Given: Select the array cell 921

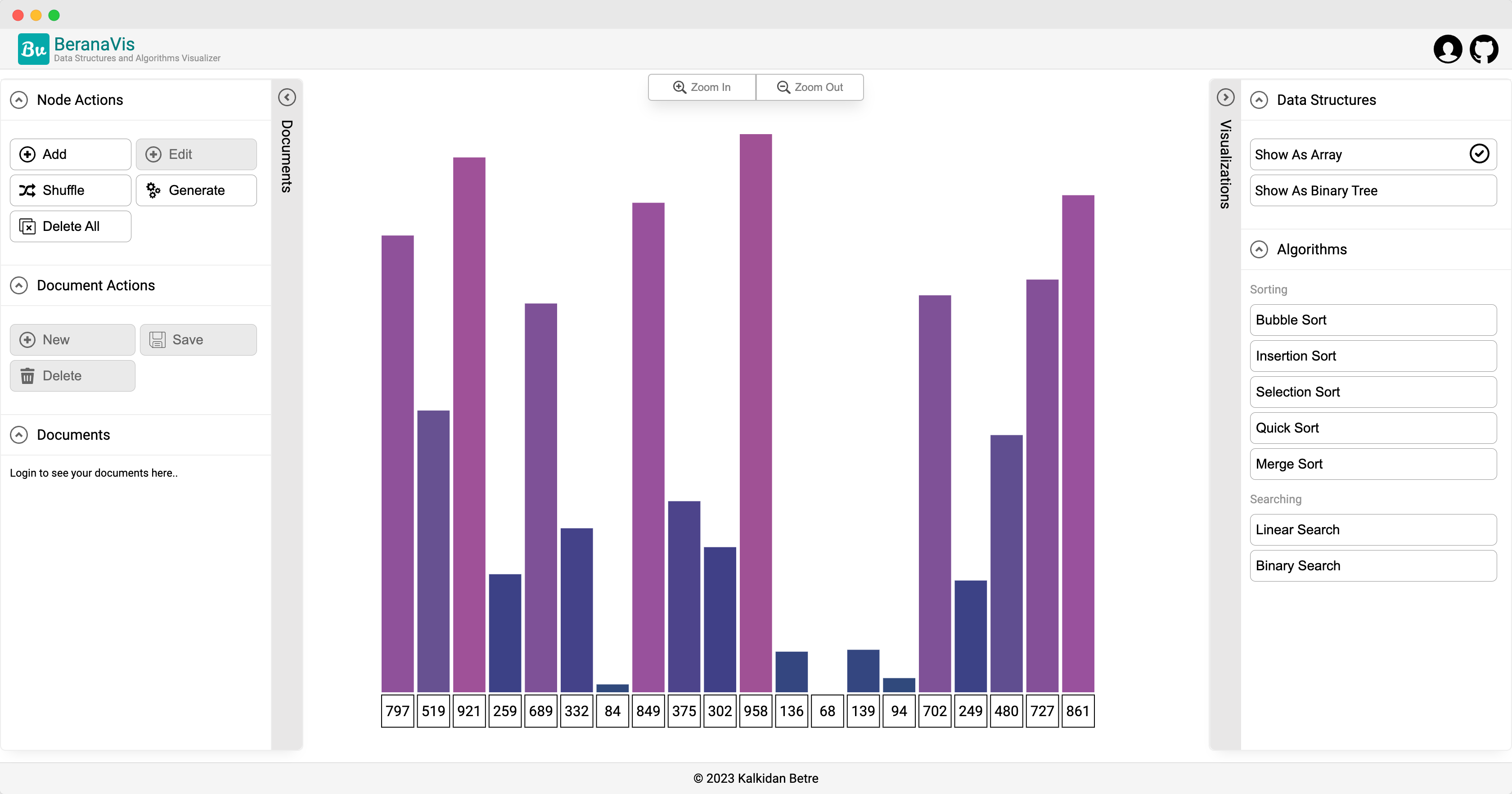Looking at the screenshot, I should tap(469, 711).
